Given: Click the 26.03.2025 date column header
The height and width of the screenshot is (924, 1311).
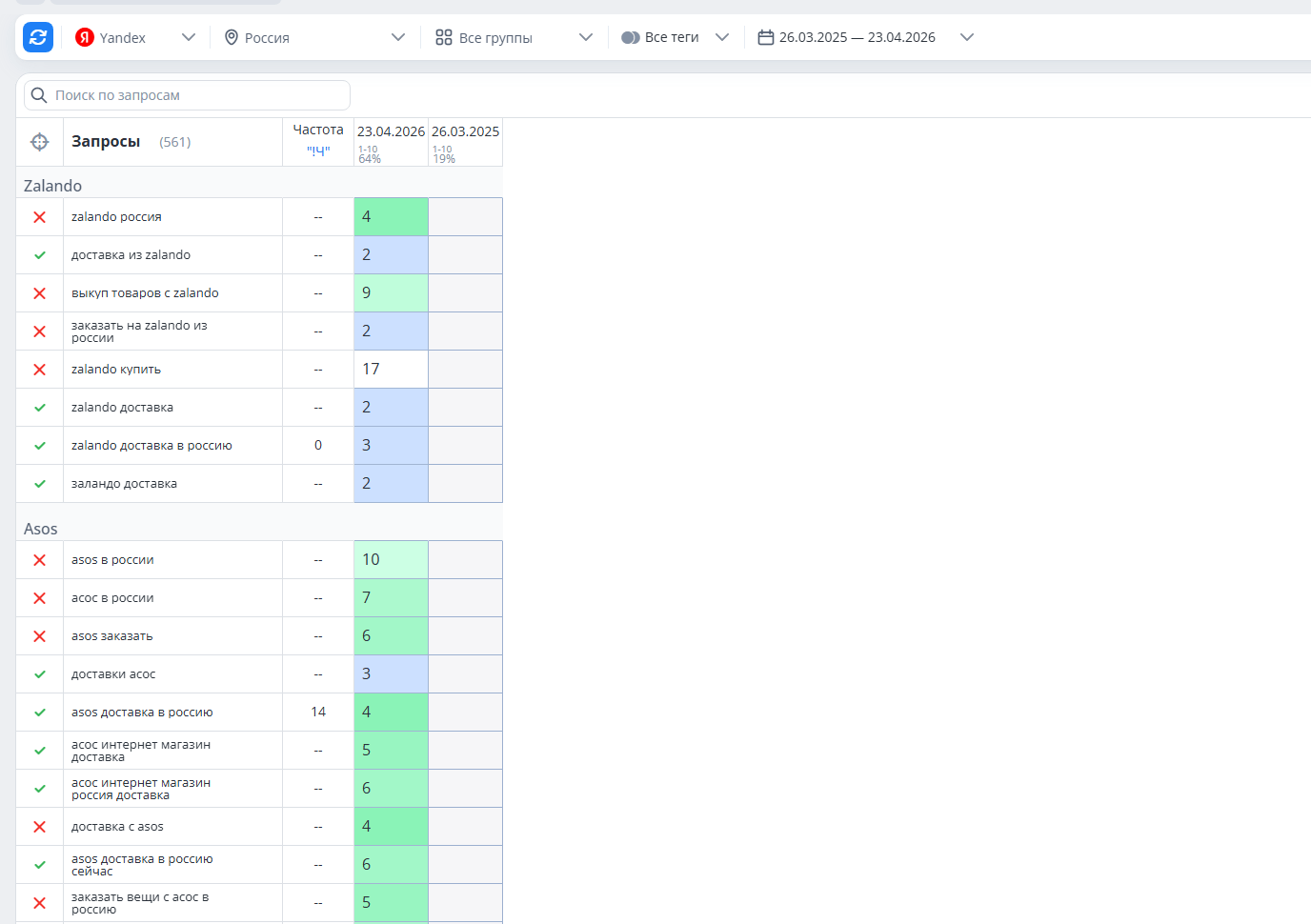Looking at the screenshot, I should (x=465, y=131).
